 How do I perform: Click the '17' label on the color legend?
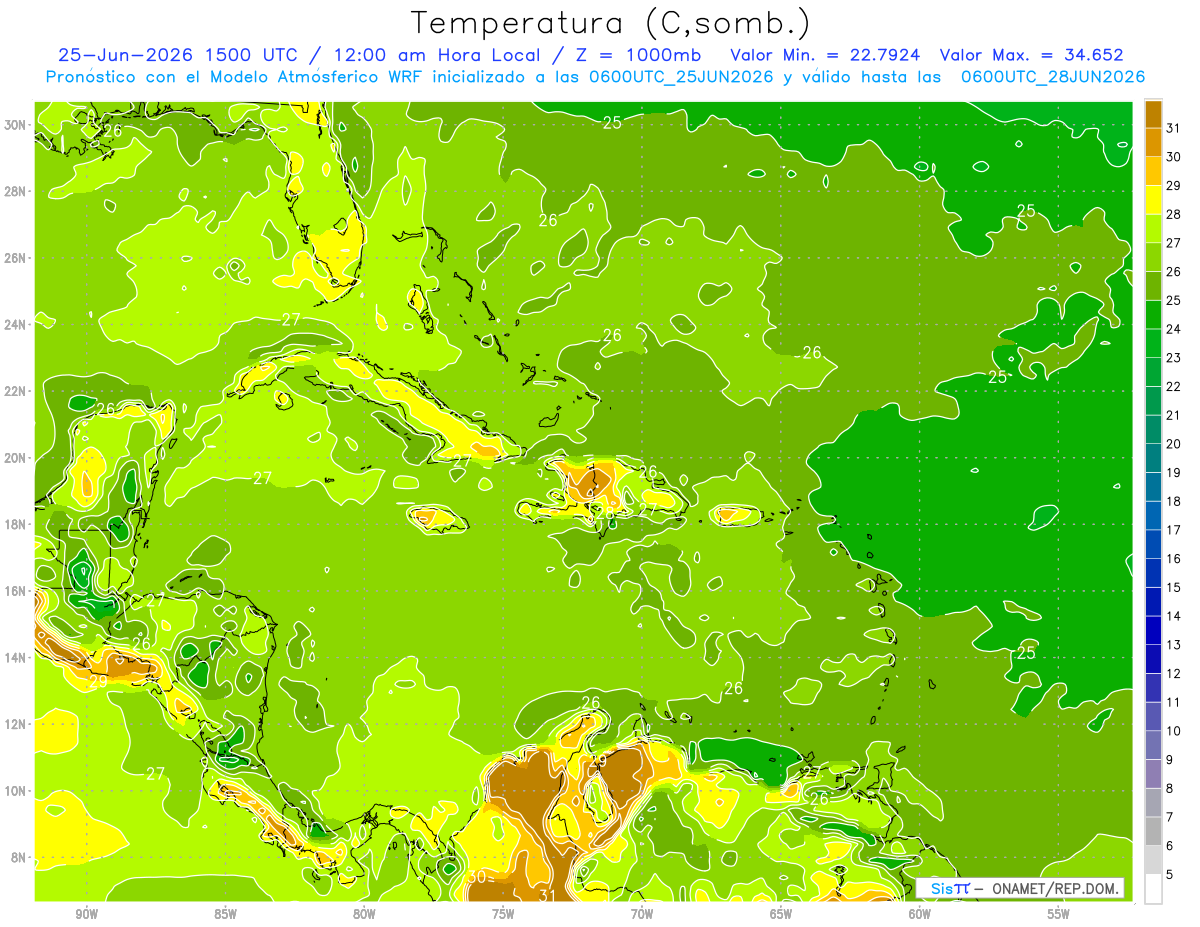tap(1174, 529)
